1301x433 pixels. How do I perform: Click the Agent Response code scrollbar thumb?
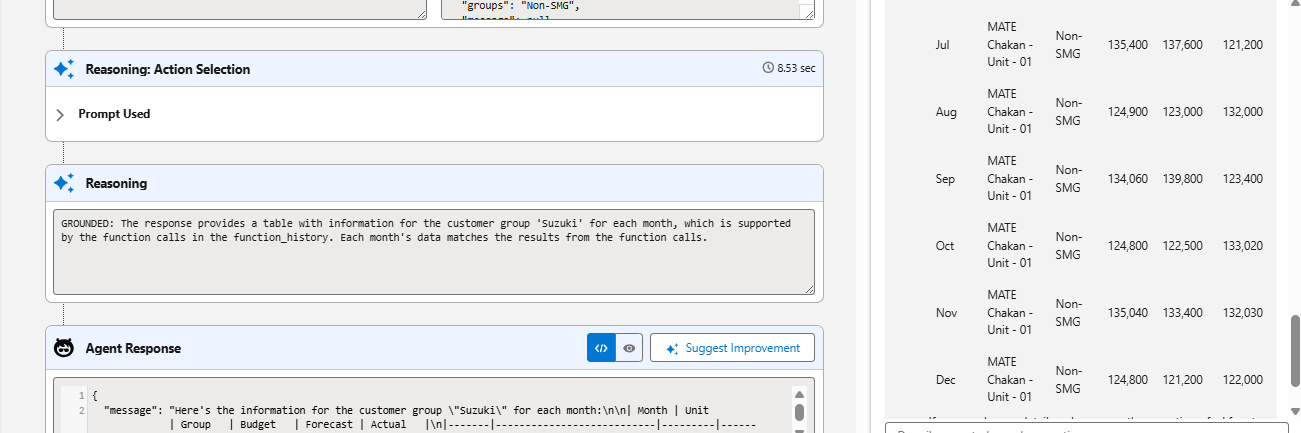(799, 412)
